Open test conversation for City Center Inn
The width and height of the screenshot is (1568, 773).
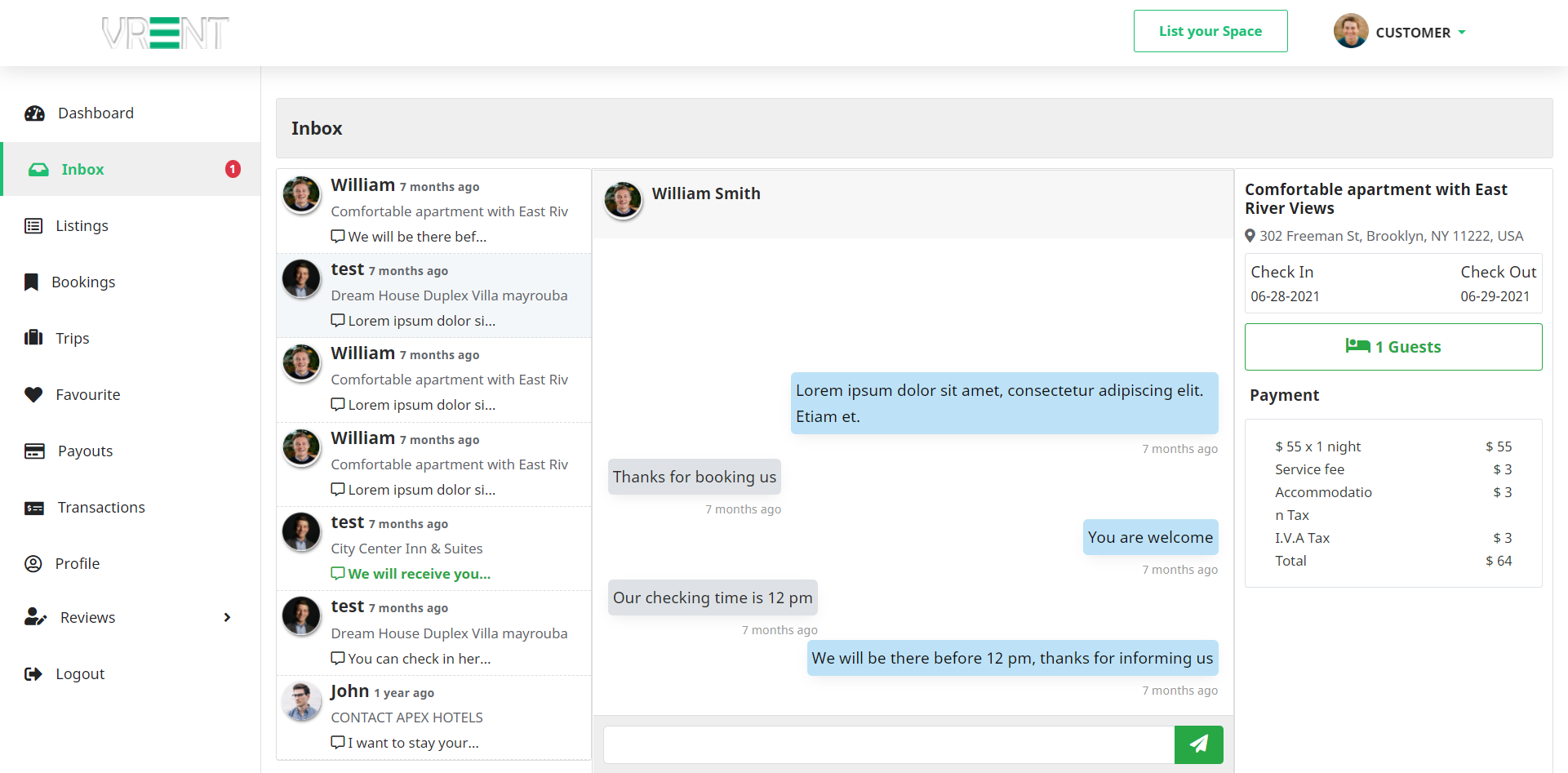pos(433,549)
